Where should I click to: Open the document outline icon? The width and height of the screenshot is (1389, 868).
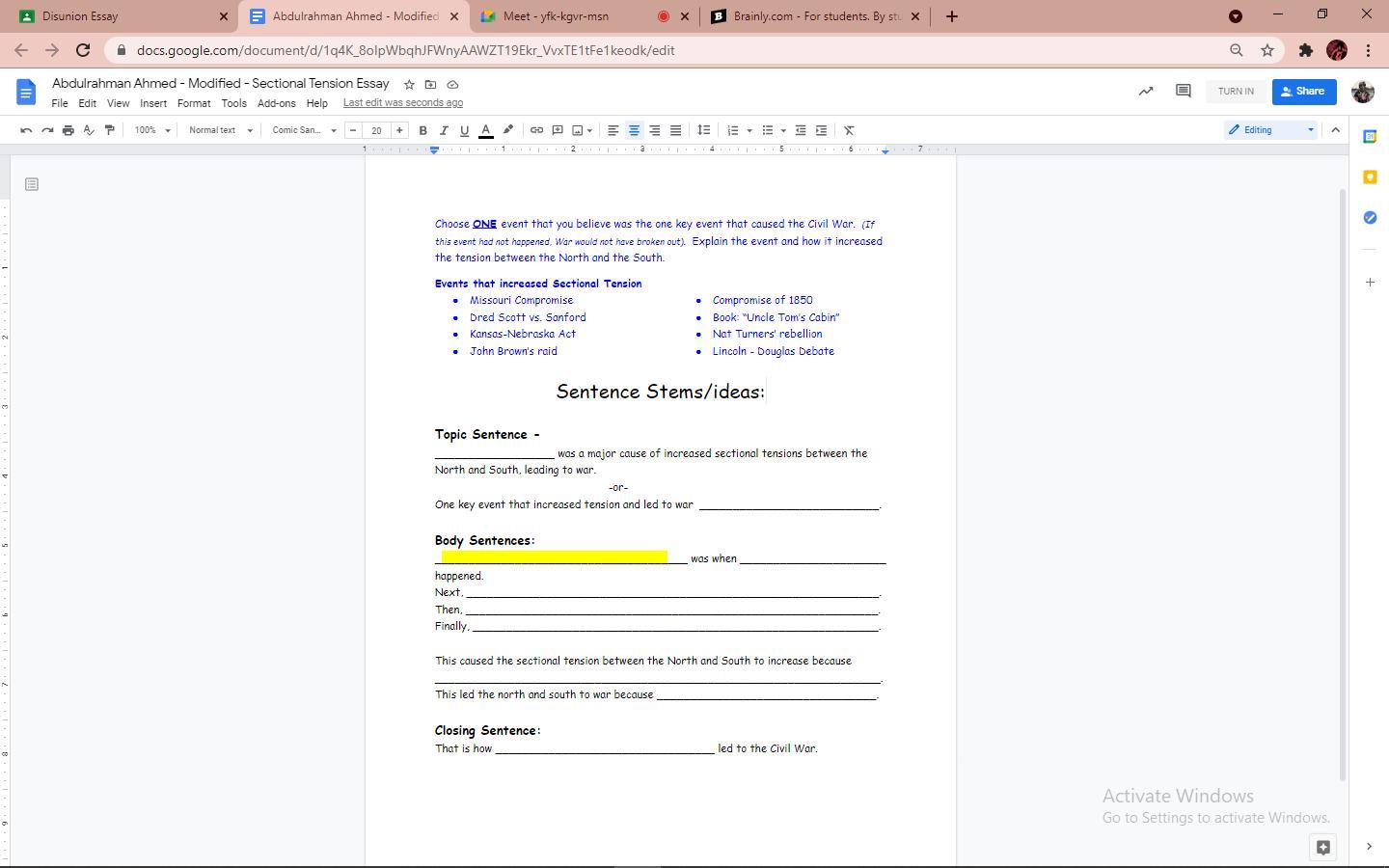[x=32, y=184]
